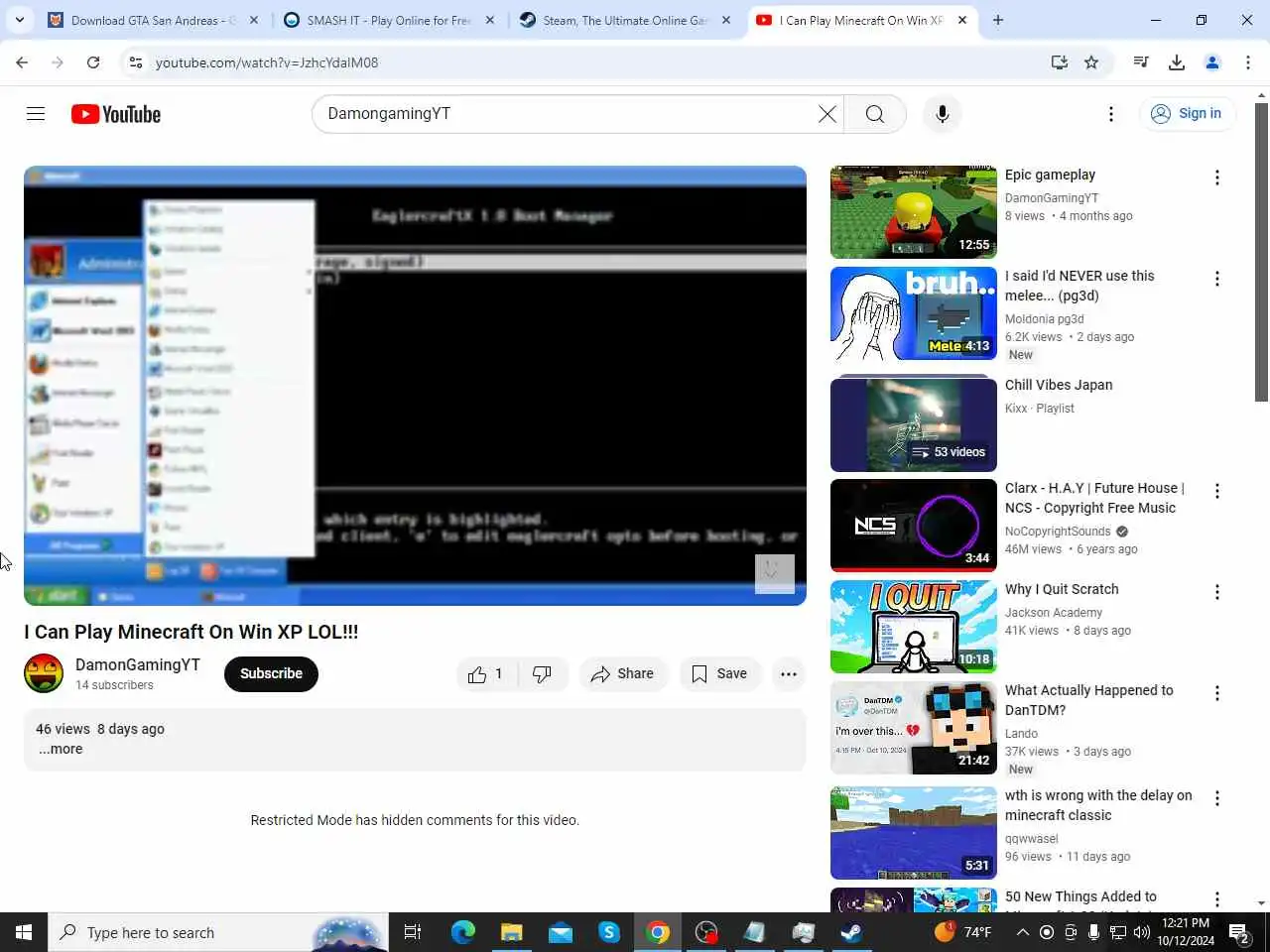Open bruh melee video thumbnail
Viewport: 1270px width, 952px height.
point(914,313)
